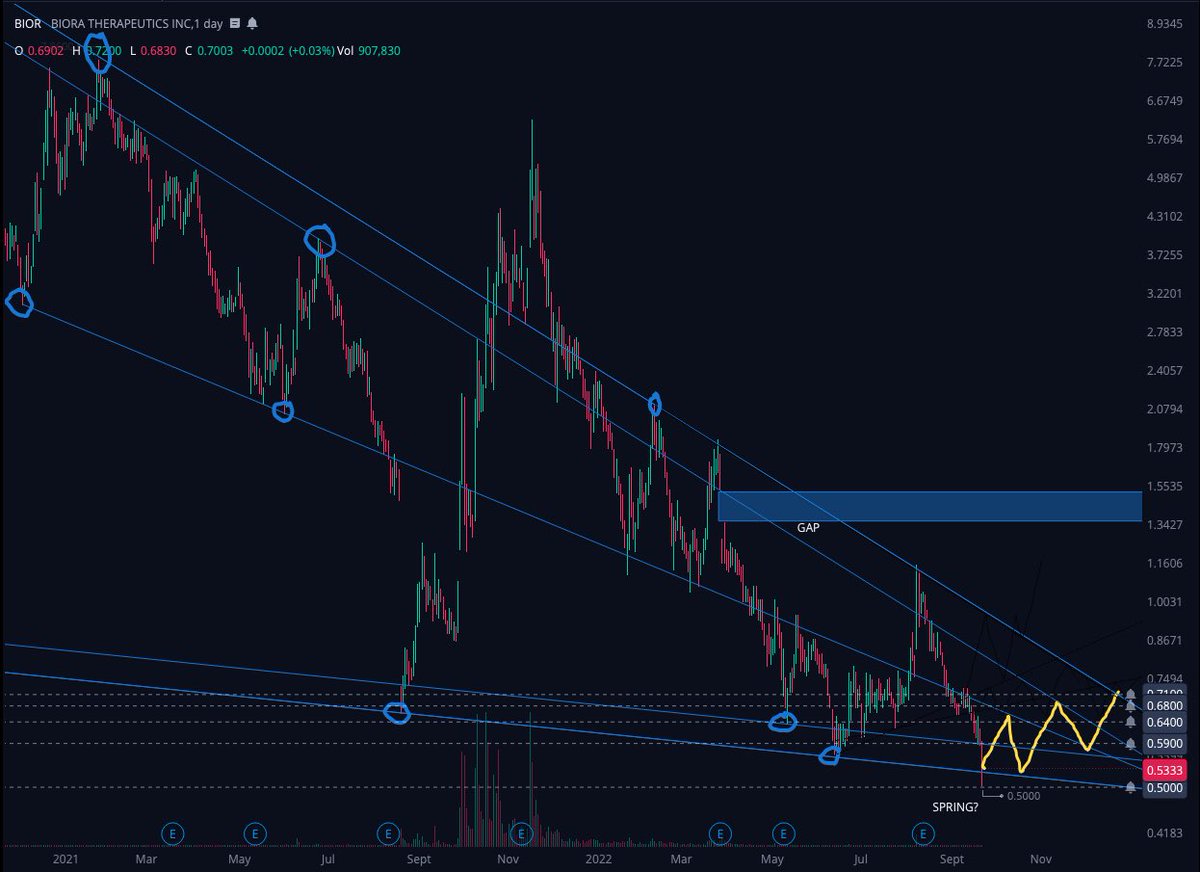Image resolution: width=1200 pixels, height=872 pixels.
Task: Open the earnings E marker just before 2022's Sept label
Action: [x=922, y=832]
